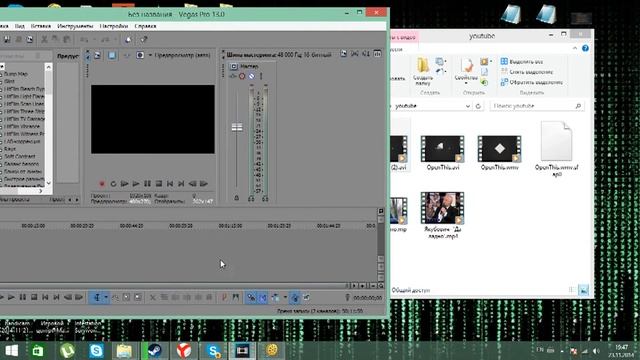Toggle Enable Snapping on timeline toolbar
The image size is (640, 360).
(251, 298)
